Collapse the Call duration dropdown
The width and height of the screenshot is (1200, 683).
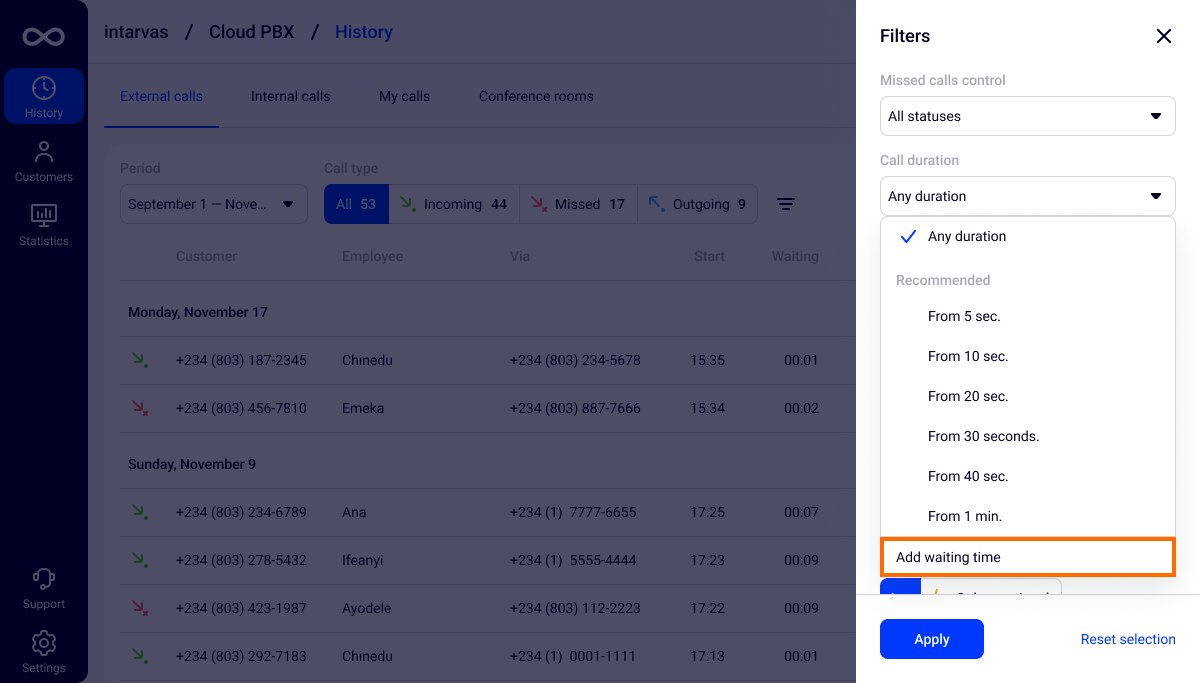coord(1027,196)
